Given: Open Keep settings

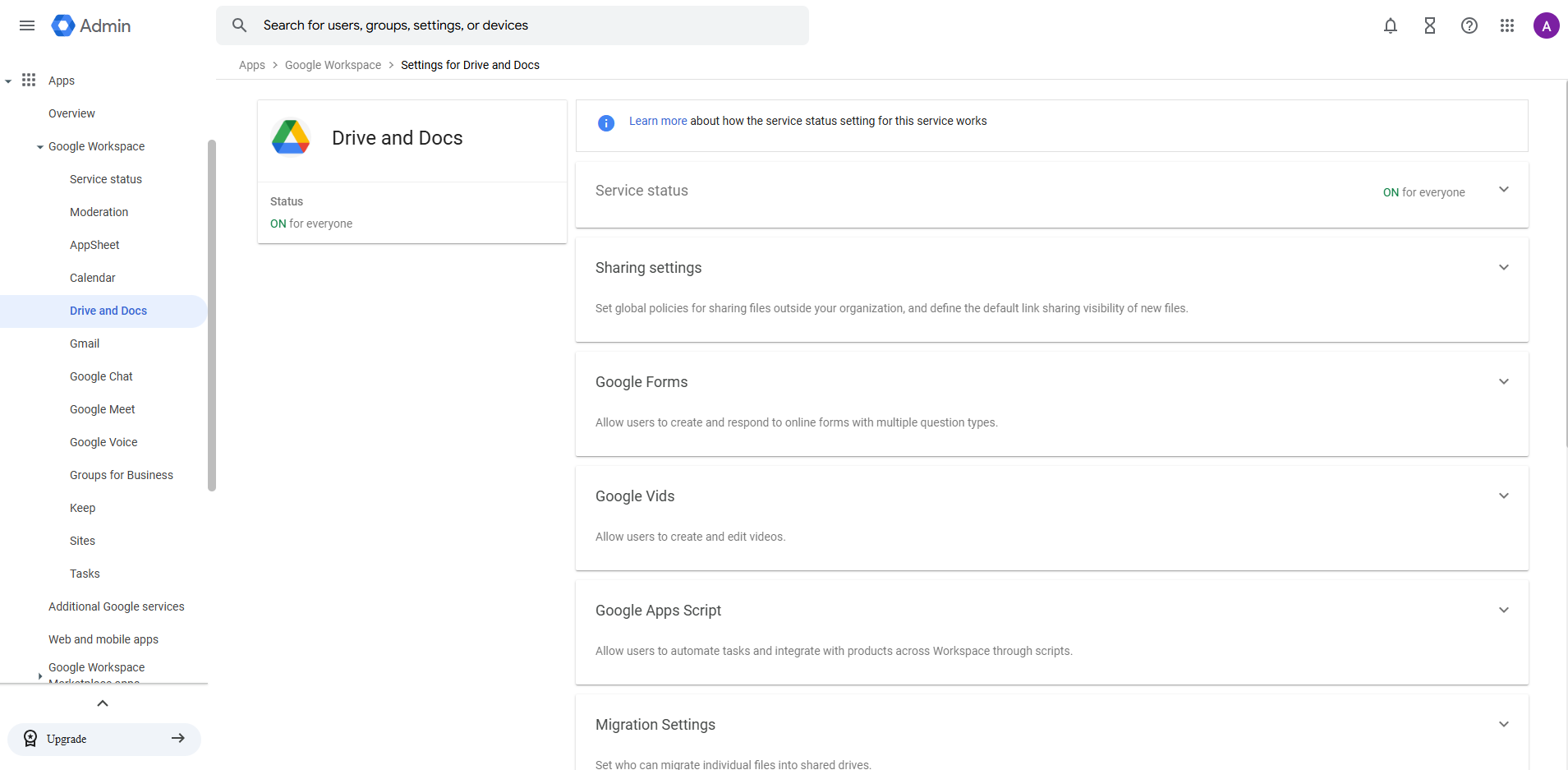Looking at the screenshot, I should tap(82, 508).
